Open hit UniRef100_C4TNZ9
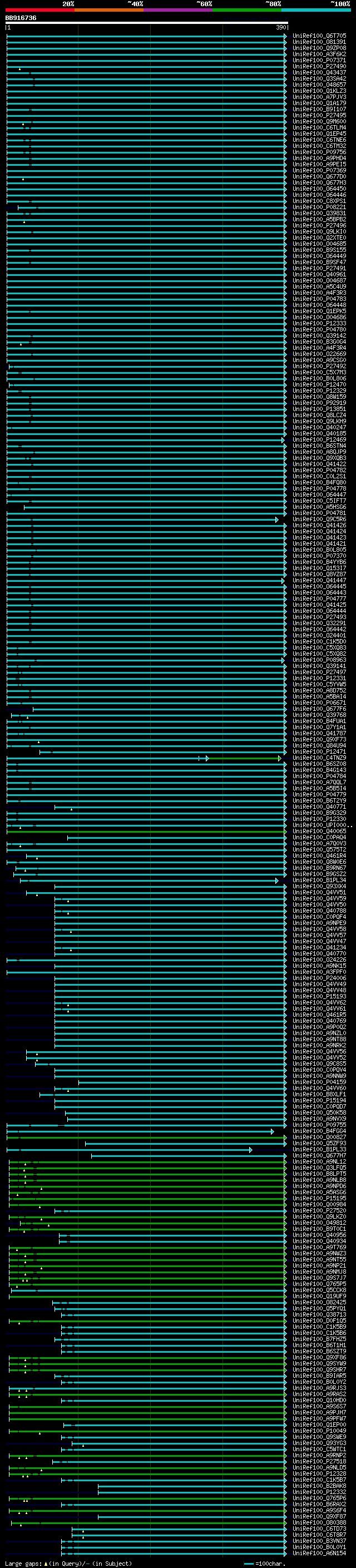 319,758
